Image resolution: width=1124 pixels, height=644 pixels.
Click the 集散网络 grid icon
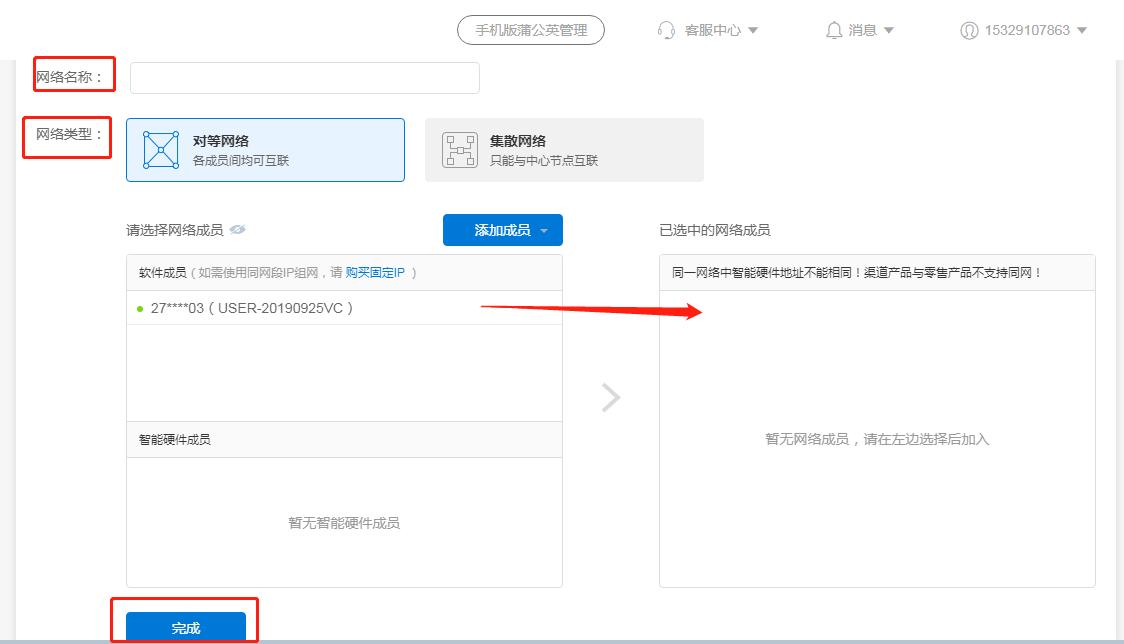(458, 149)
